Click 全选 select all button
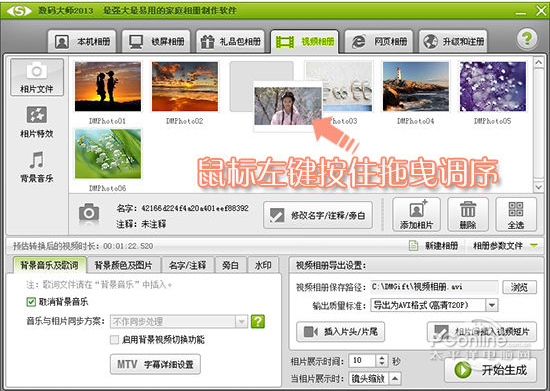 (x=516, y=214)
